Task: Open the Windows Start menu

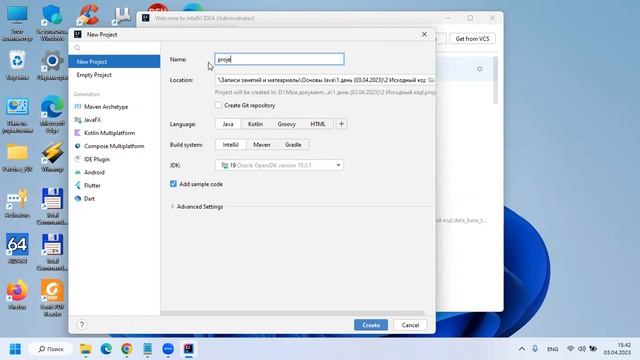Action: point(15,349)
